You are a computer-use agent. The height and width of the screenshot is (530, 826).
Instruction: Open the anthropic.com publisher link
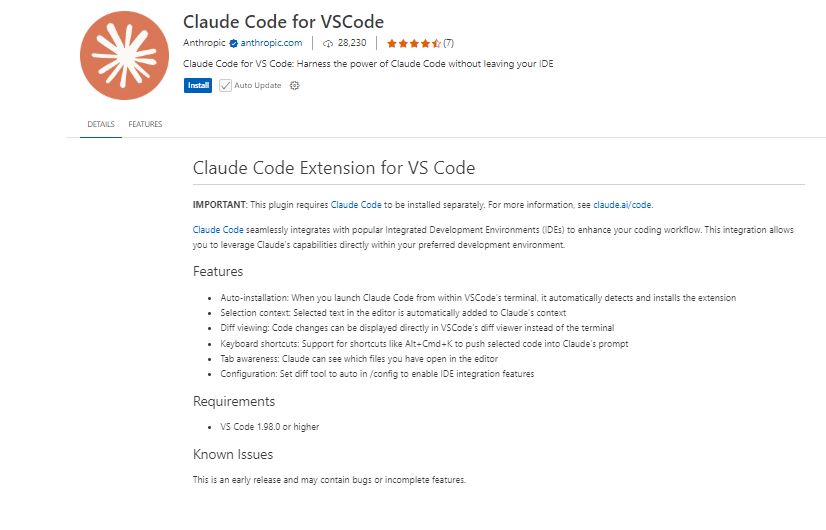(x=271, y=43)
